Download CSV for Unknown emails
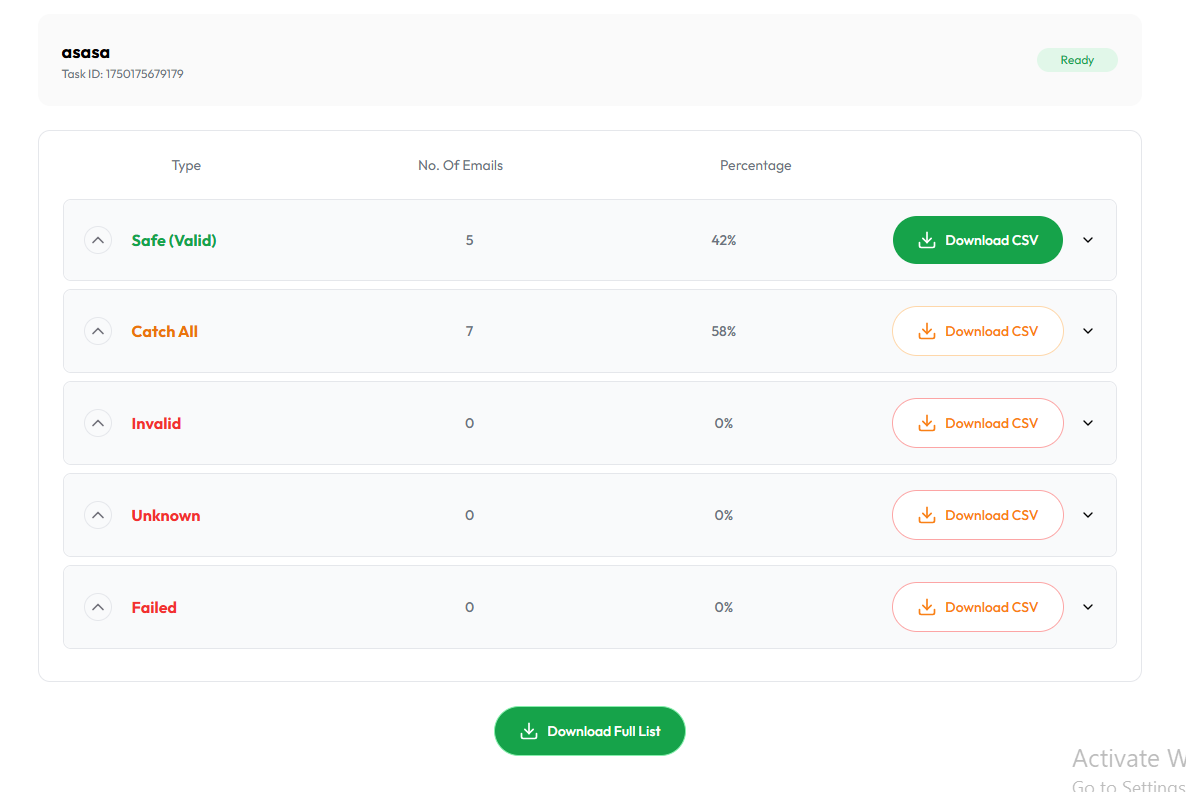The image size is (1186, 792). click(977, 515)
